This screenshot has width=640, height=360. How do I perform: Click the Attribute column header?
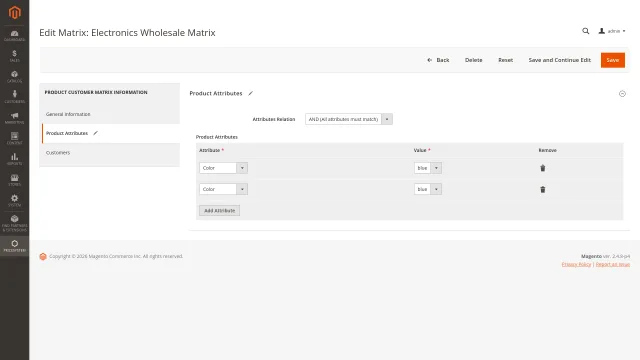211,150
